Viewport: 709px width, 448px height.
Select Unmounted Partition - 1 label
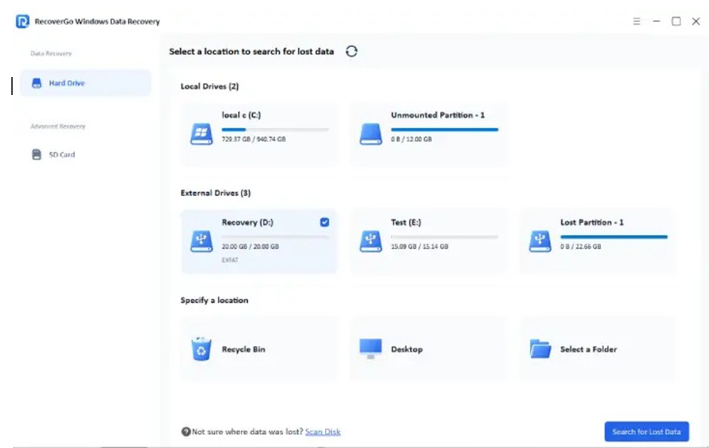coord(438,115)
